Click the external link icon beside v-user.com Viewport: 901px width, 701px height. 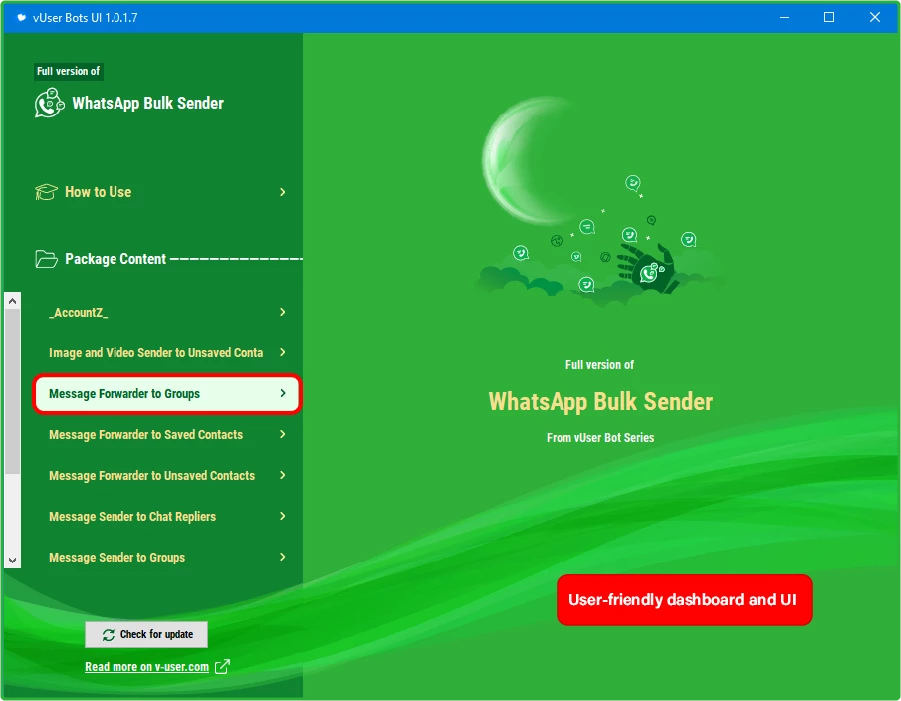coord(222,667)
